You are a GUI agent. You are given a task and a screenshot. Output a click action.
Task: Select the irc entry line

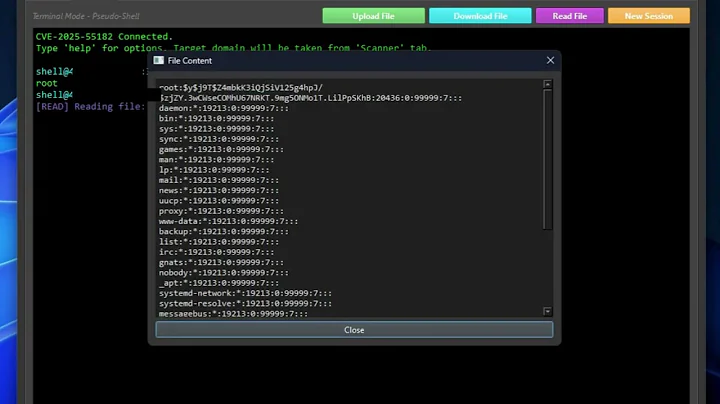point(216,252)
